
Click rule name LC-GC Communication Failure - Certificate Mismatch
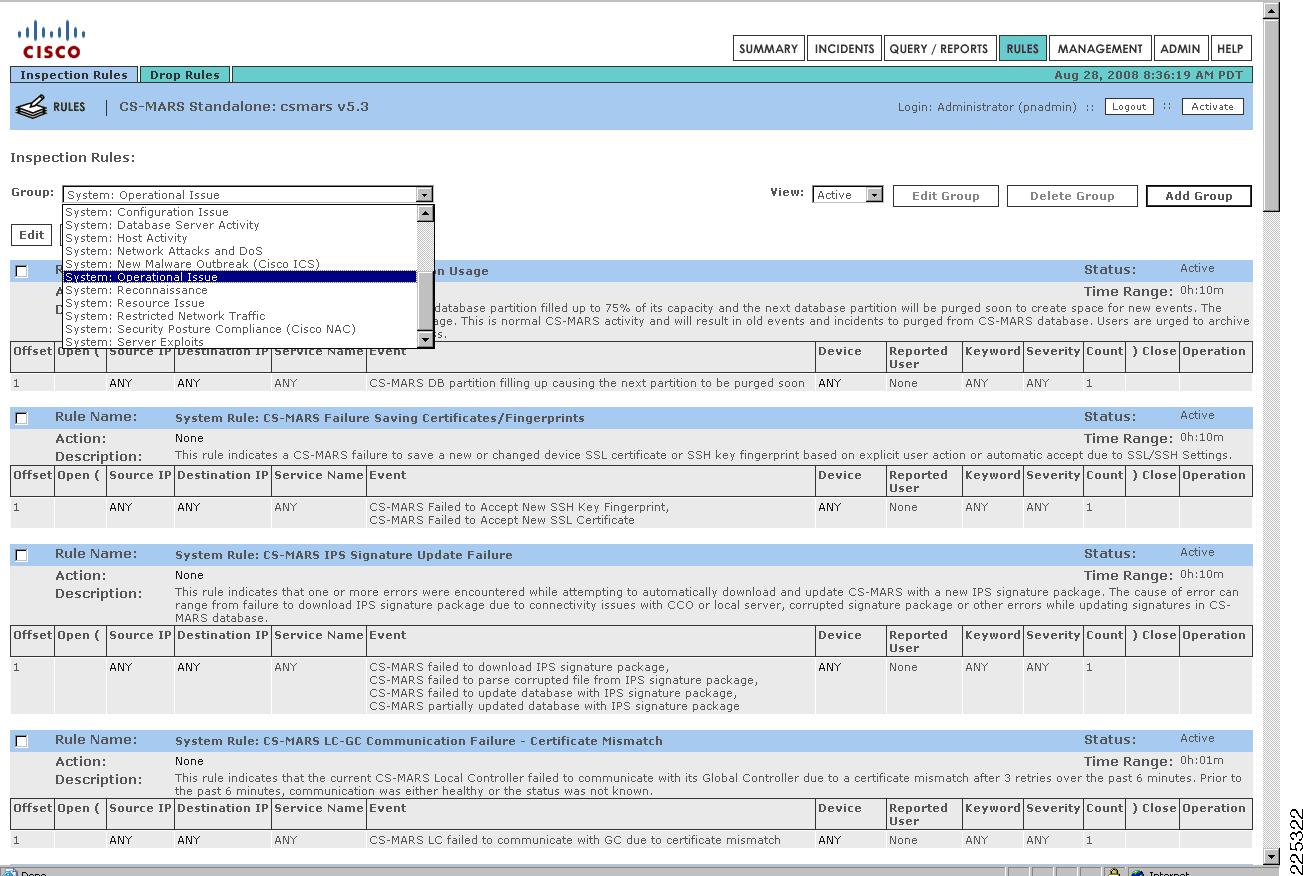pyautogui.click(x=418, y=741)
